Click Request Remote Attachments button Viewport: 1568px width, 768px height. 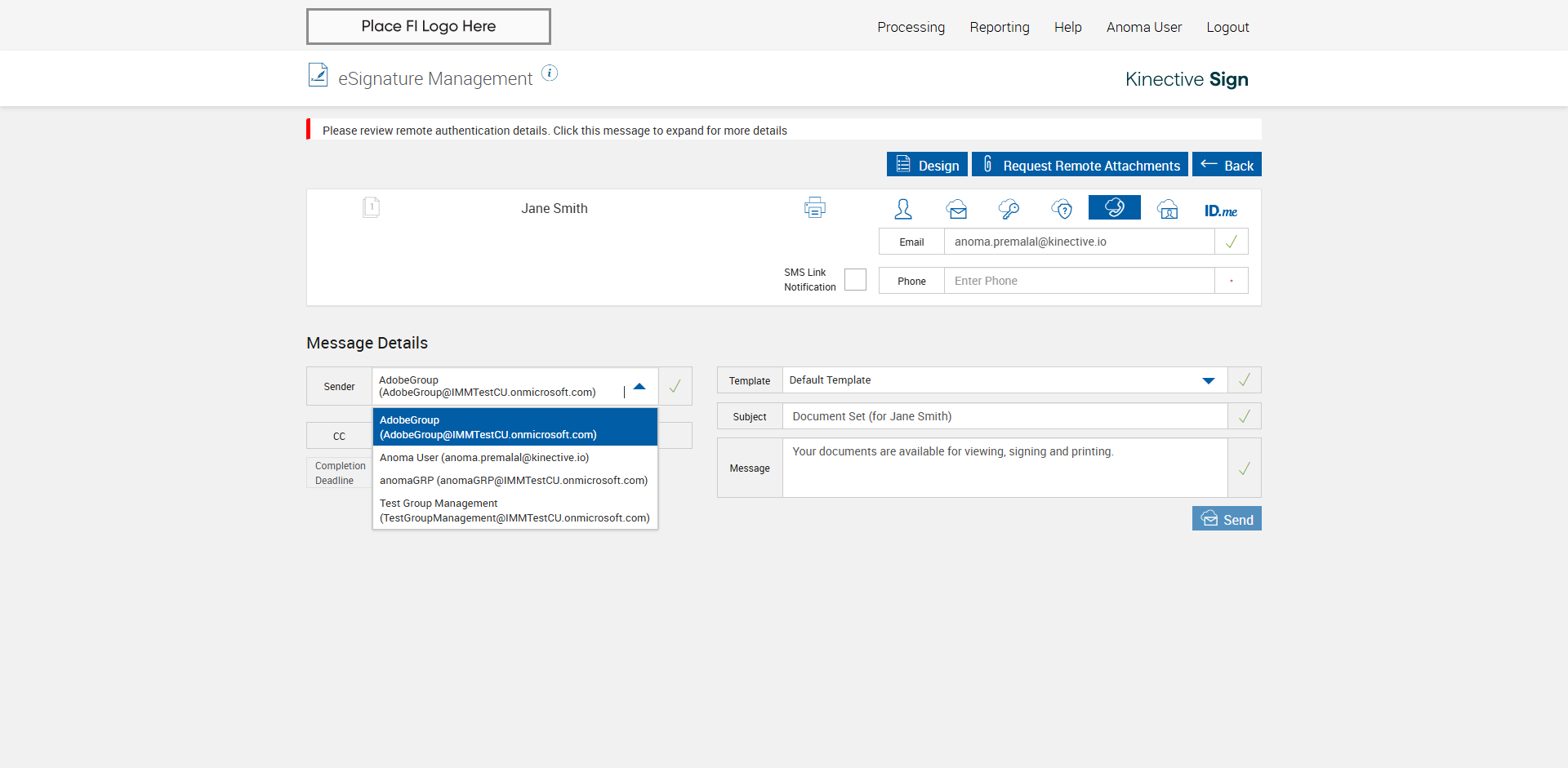pos(1080,165)
